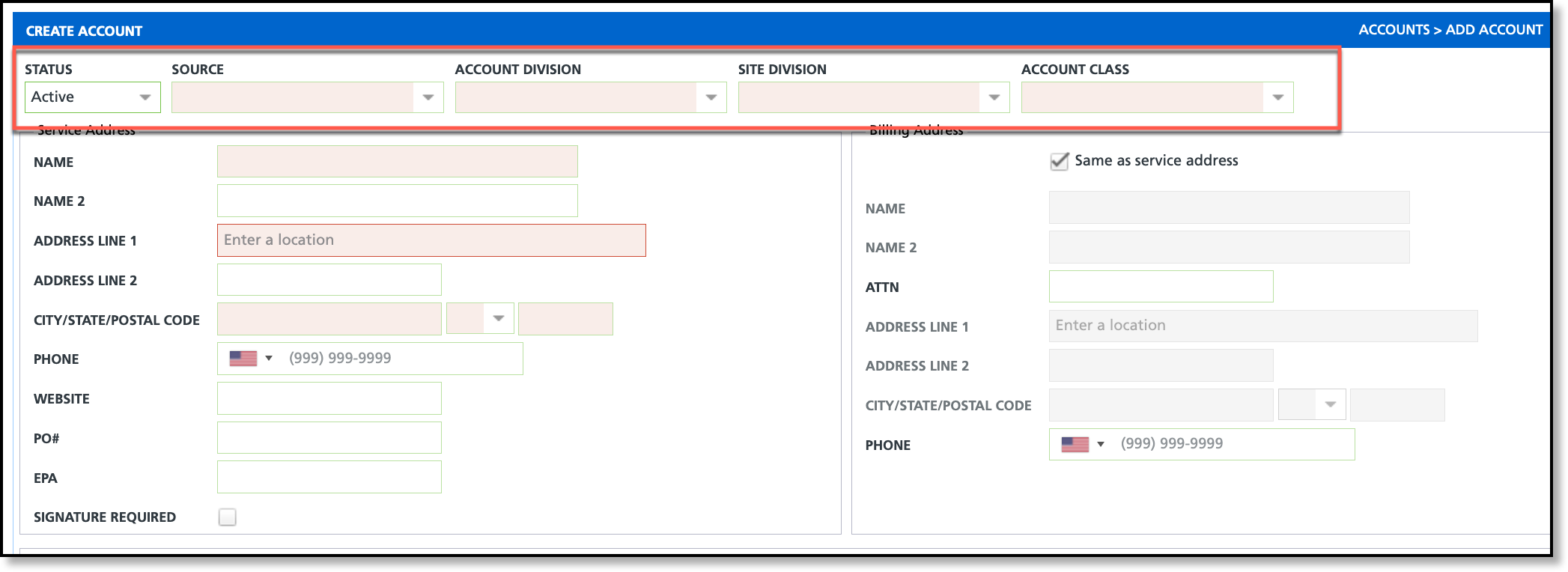Click the Create Account header title
The height and width of the screenshot is (572, 1568).
[84, 31]
